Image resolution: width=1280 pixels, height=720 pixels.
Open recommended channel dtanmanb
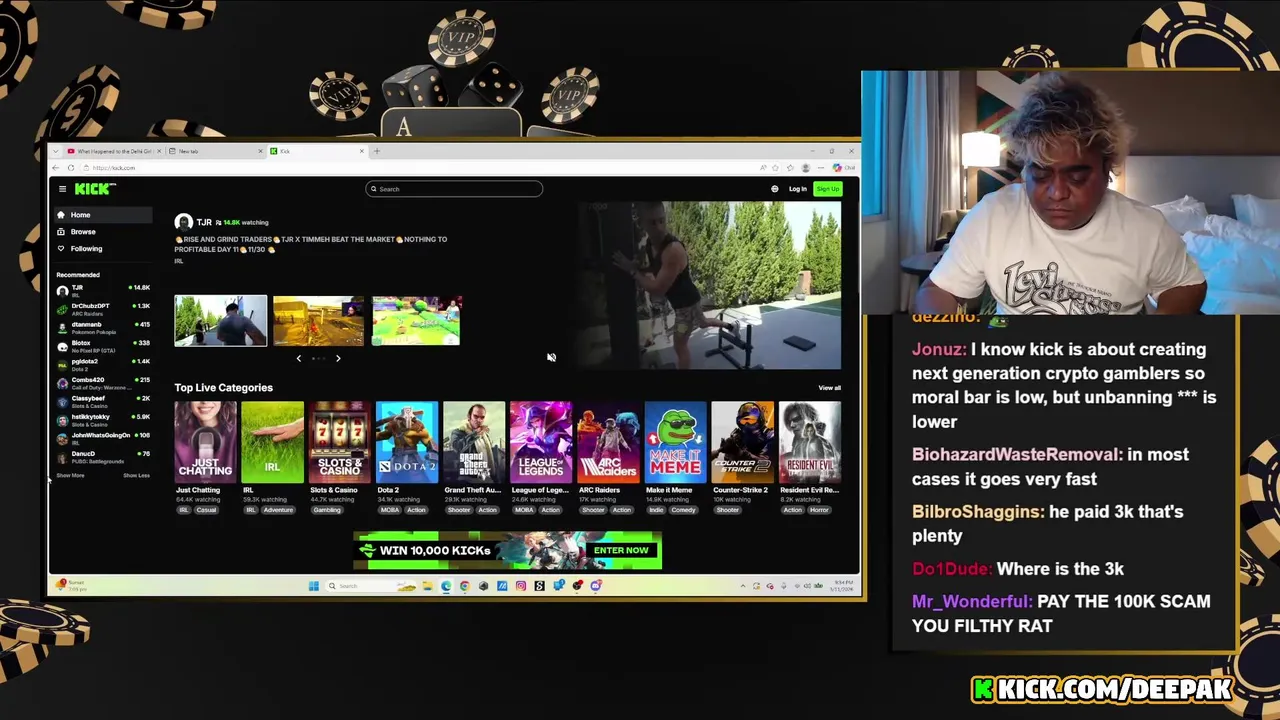point(103,326)
